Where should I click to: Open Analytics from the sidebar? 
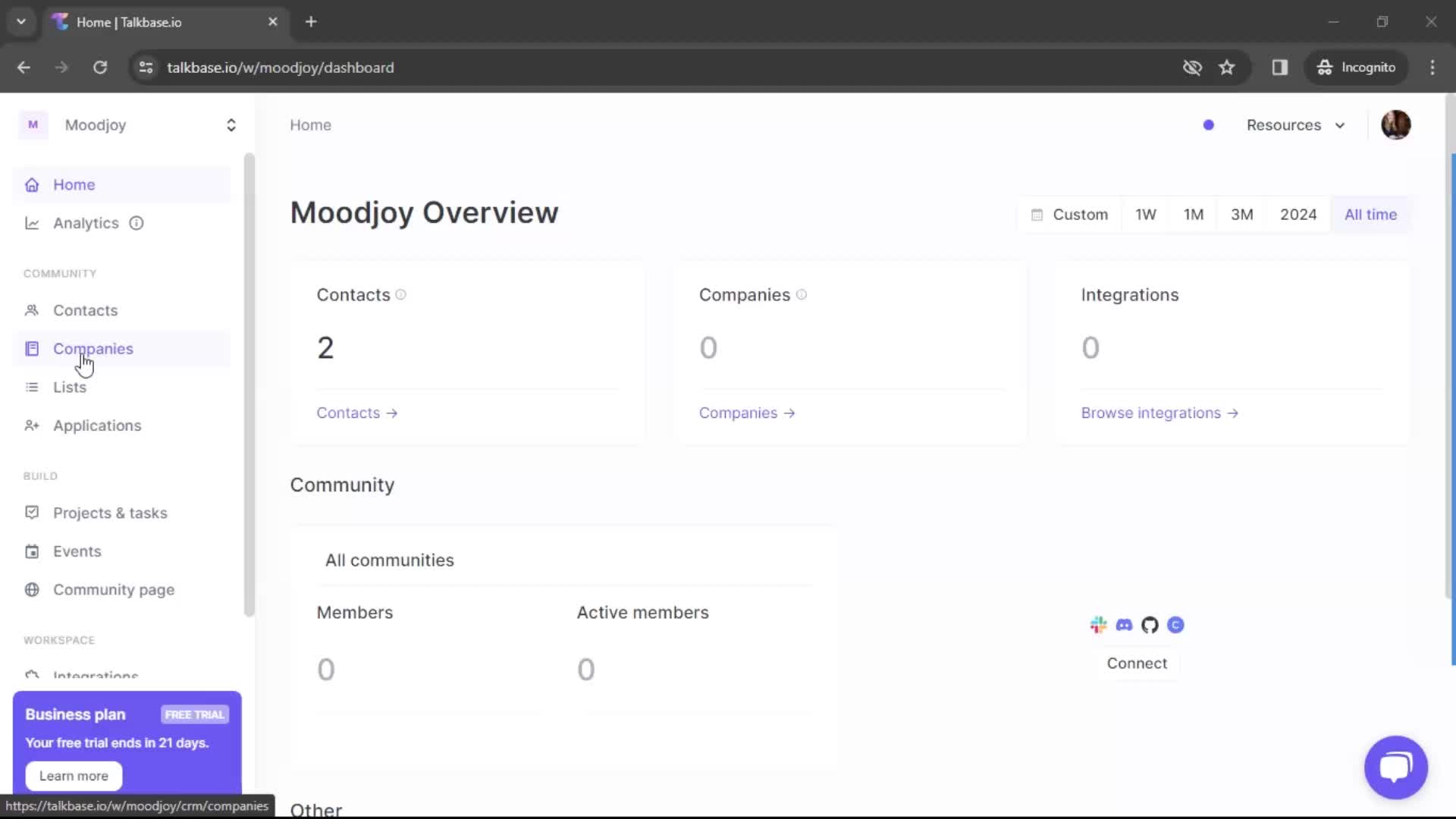pos(86,223)
